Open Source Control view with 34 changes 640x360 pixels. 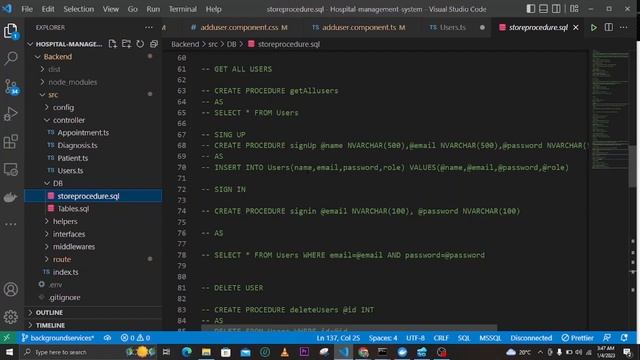11,87
